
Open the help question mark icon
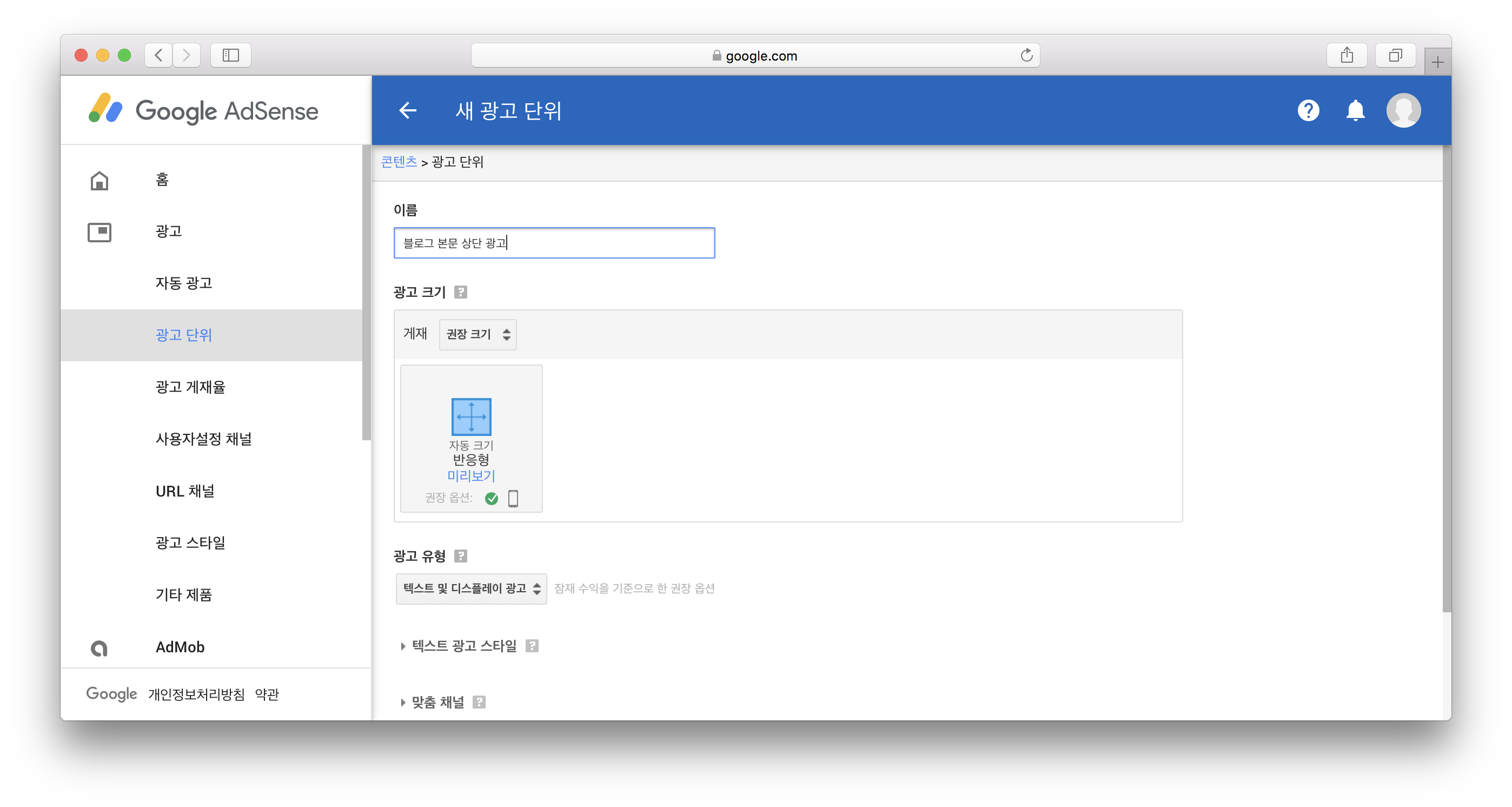pyautogui.click(x=1308, y=110)
